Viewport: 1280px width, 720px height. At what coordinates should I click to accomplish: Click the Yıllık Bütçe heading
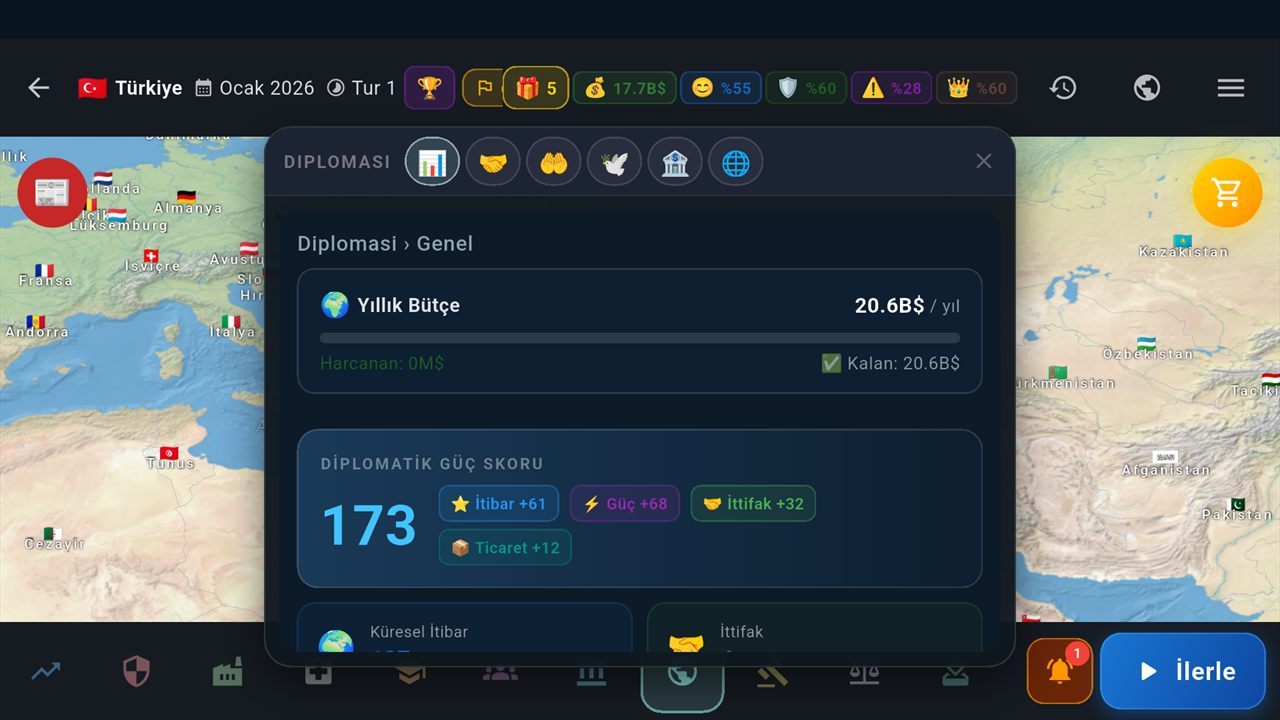point(409,305)
